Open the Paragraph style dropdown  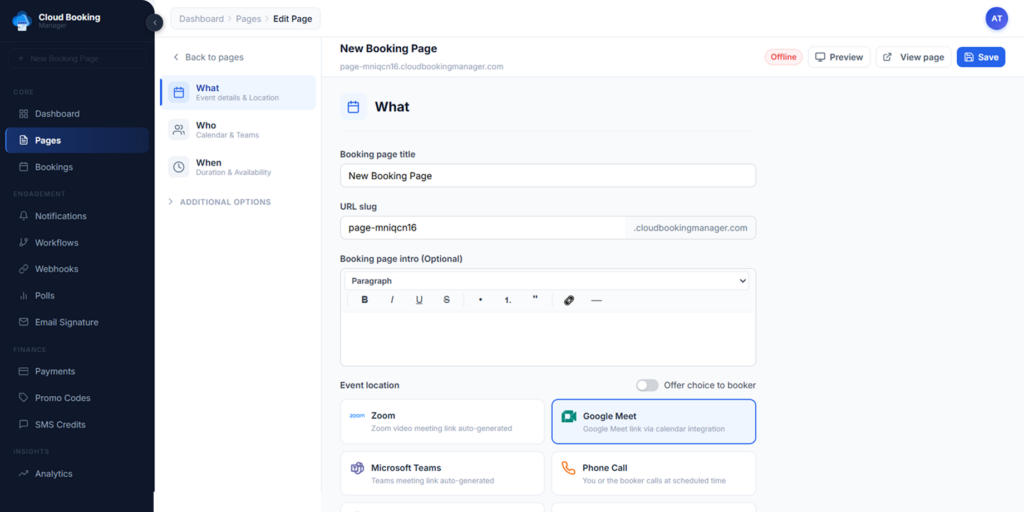[547, 281]
